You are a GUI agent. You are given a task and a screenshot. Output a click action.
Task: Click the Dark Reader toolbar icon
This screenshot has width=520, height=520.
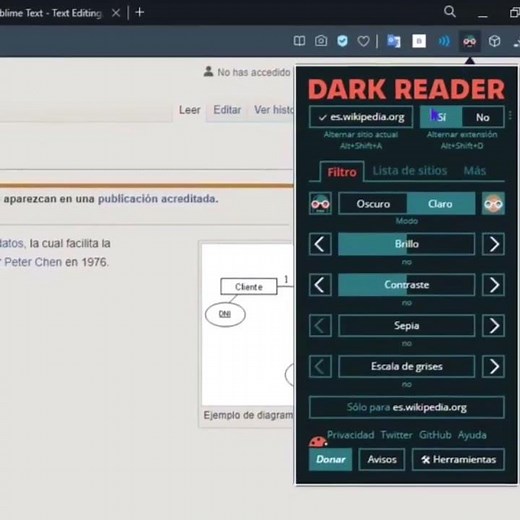coord(470,41)
